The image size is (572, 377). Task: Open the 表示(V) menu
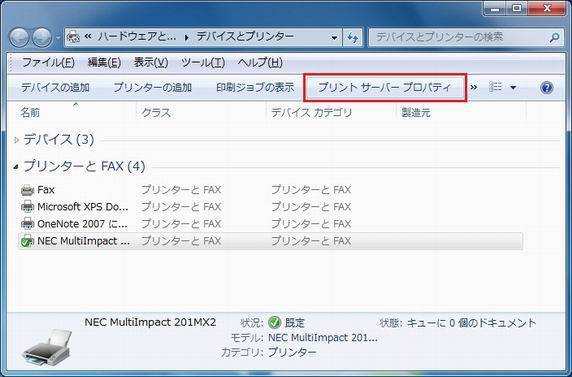(x=151, y=62)
